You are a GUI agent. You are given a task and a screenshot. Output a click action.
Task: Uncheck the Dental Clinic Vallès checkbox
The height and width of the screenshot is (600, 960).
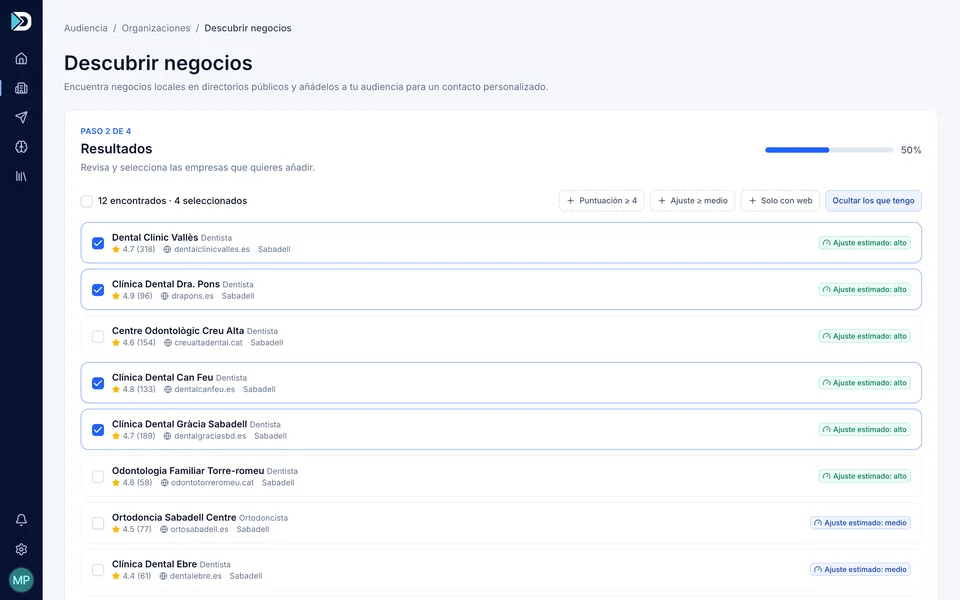click(x=98, y=243)
